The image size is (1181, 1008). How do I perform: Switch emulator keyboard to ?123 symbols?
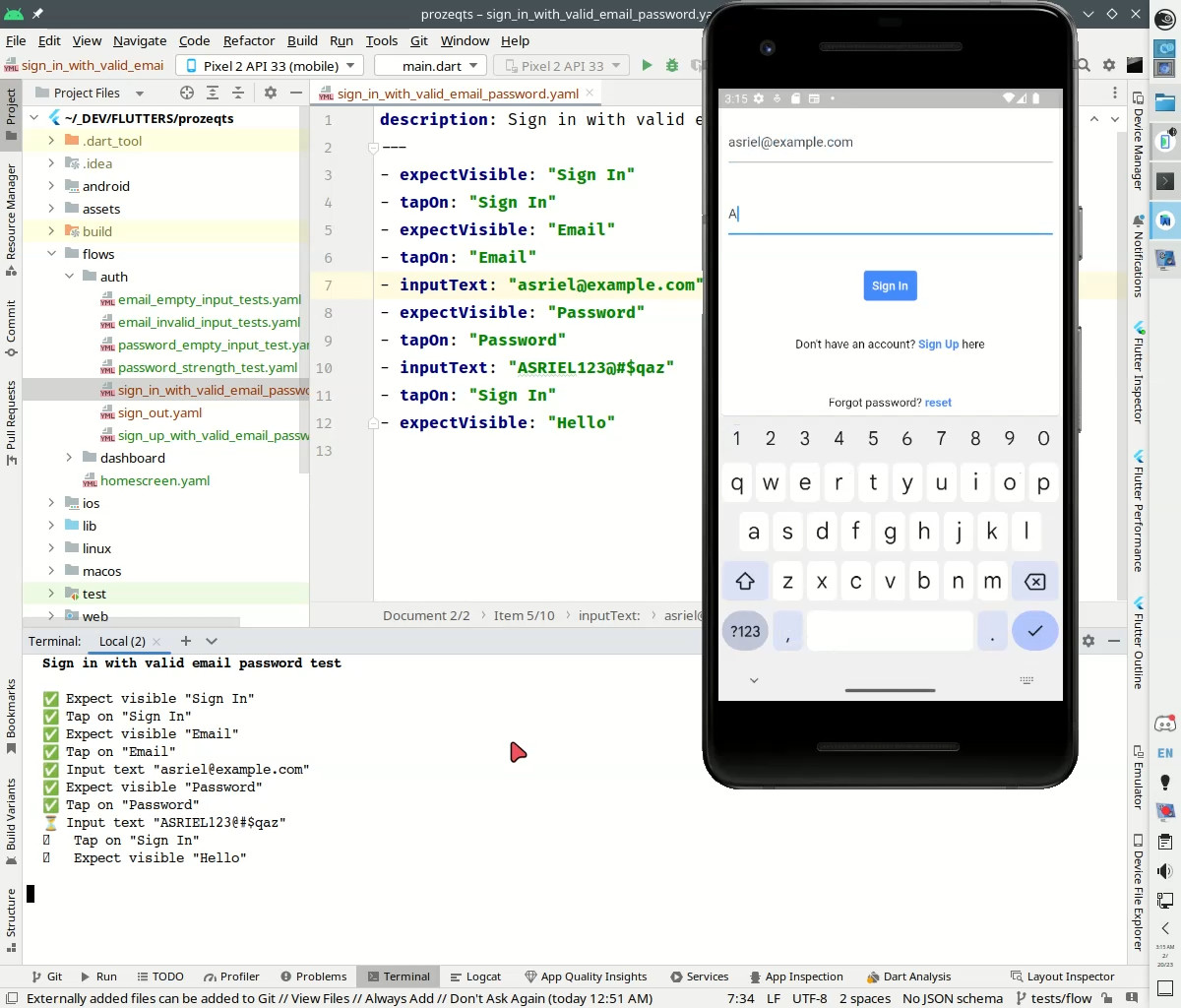click(x=745, y=631)
